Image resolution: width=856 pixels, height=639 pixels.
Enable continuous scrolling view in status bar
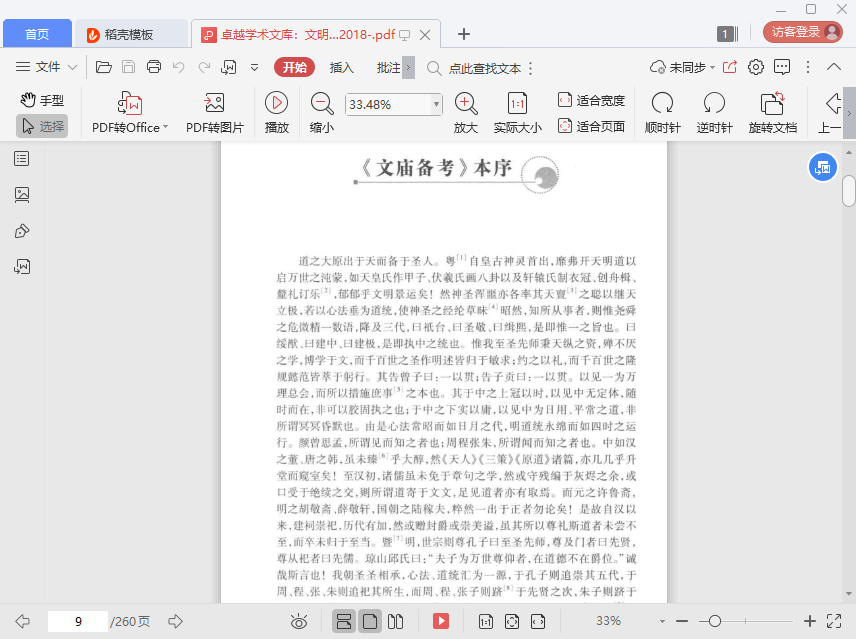[344, 621]
